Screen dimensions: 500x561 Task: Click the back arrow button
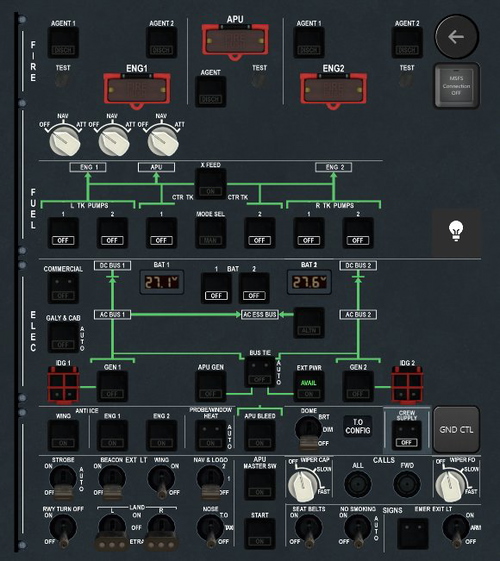pos(456,36)
